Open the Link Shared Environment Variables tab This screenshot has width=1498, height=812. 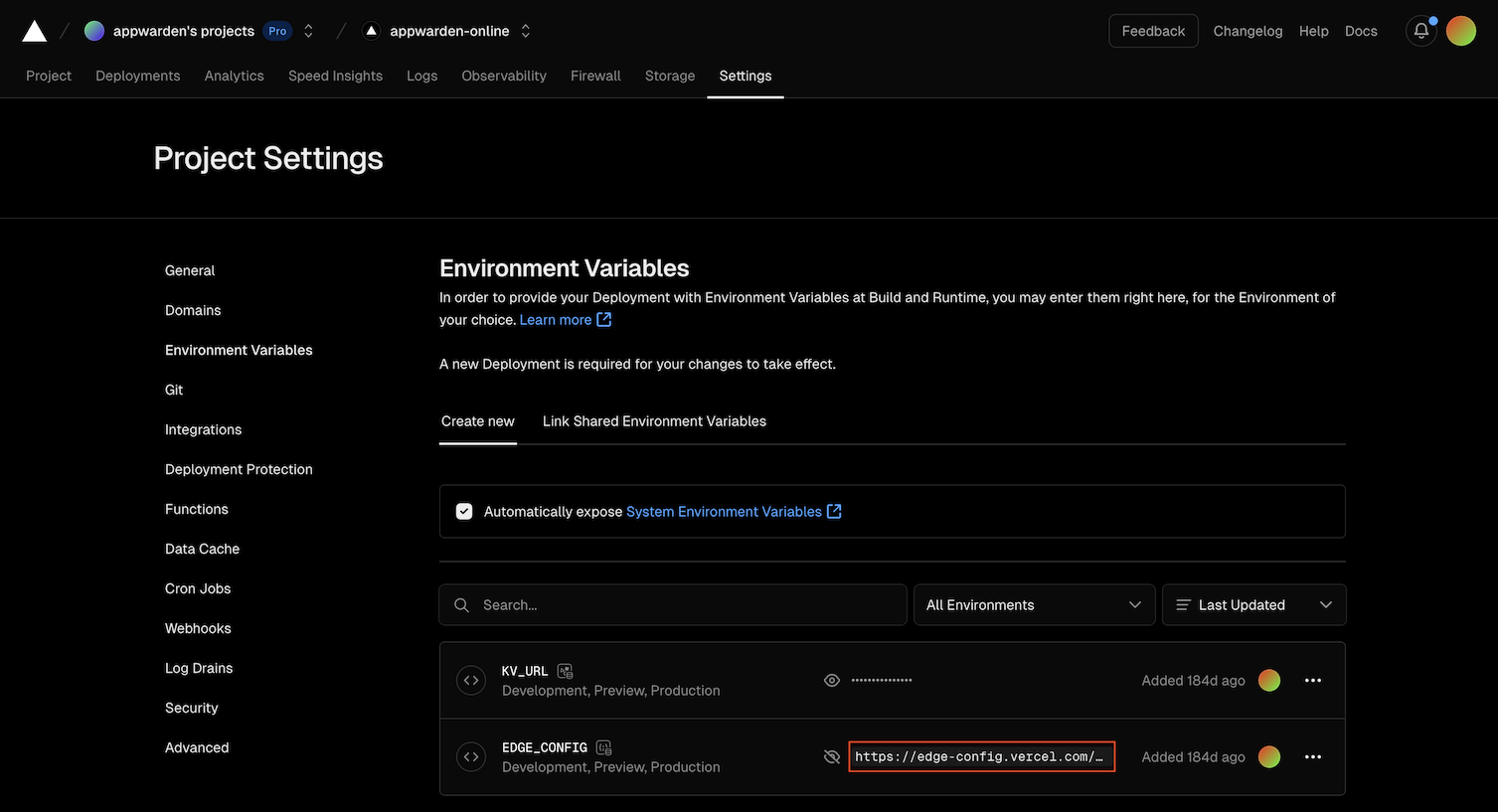[654, 420]
